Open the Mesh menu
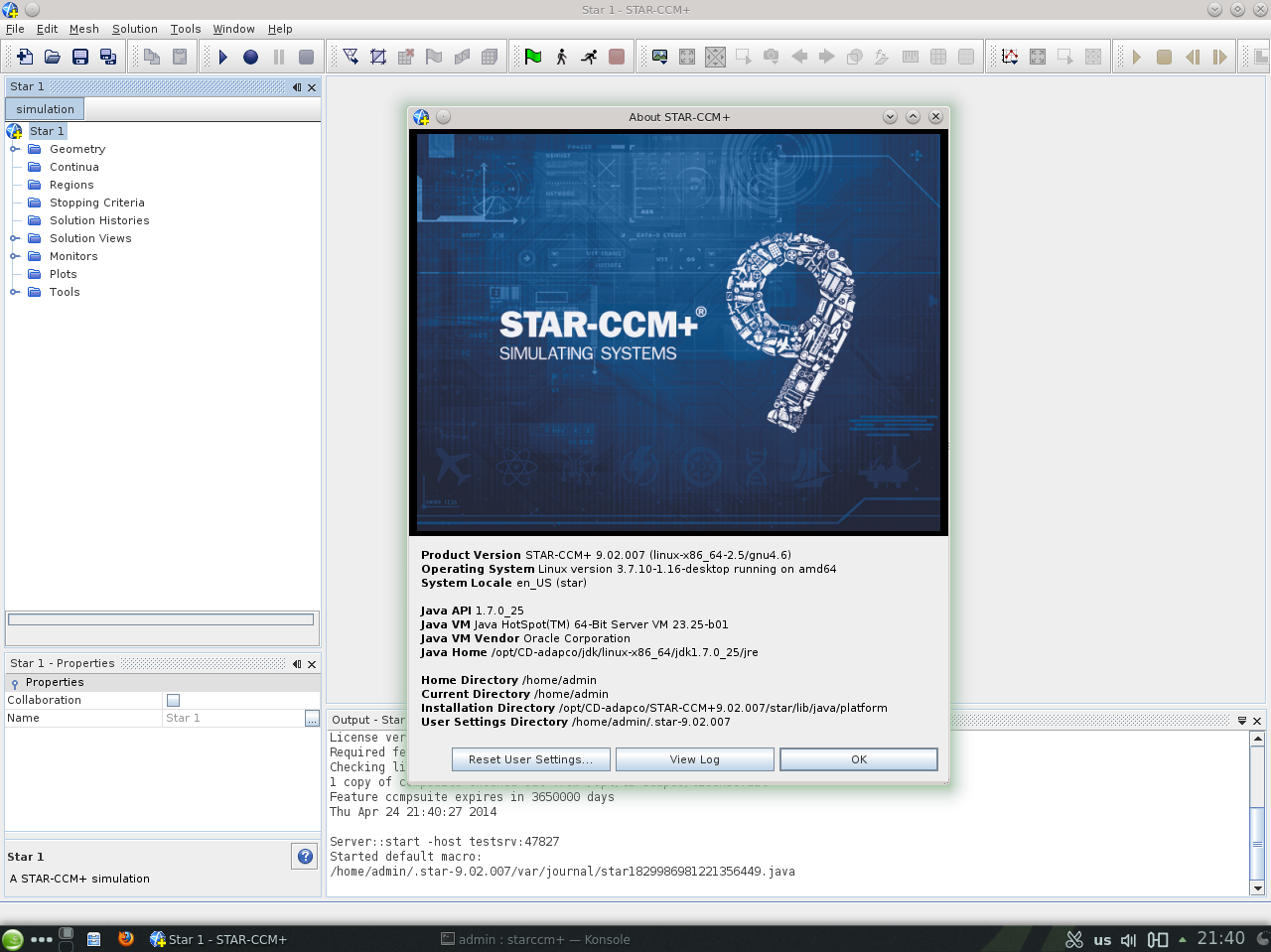 [x=84, y=29]
